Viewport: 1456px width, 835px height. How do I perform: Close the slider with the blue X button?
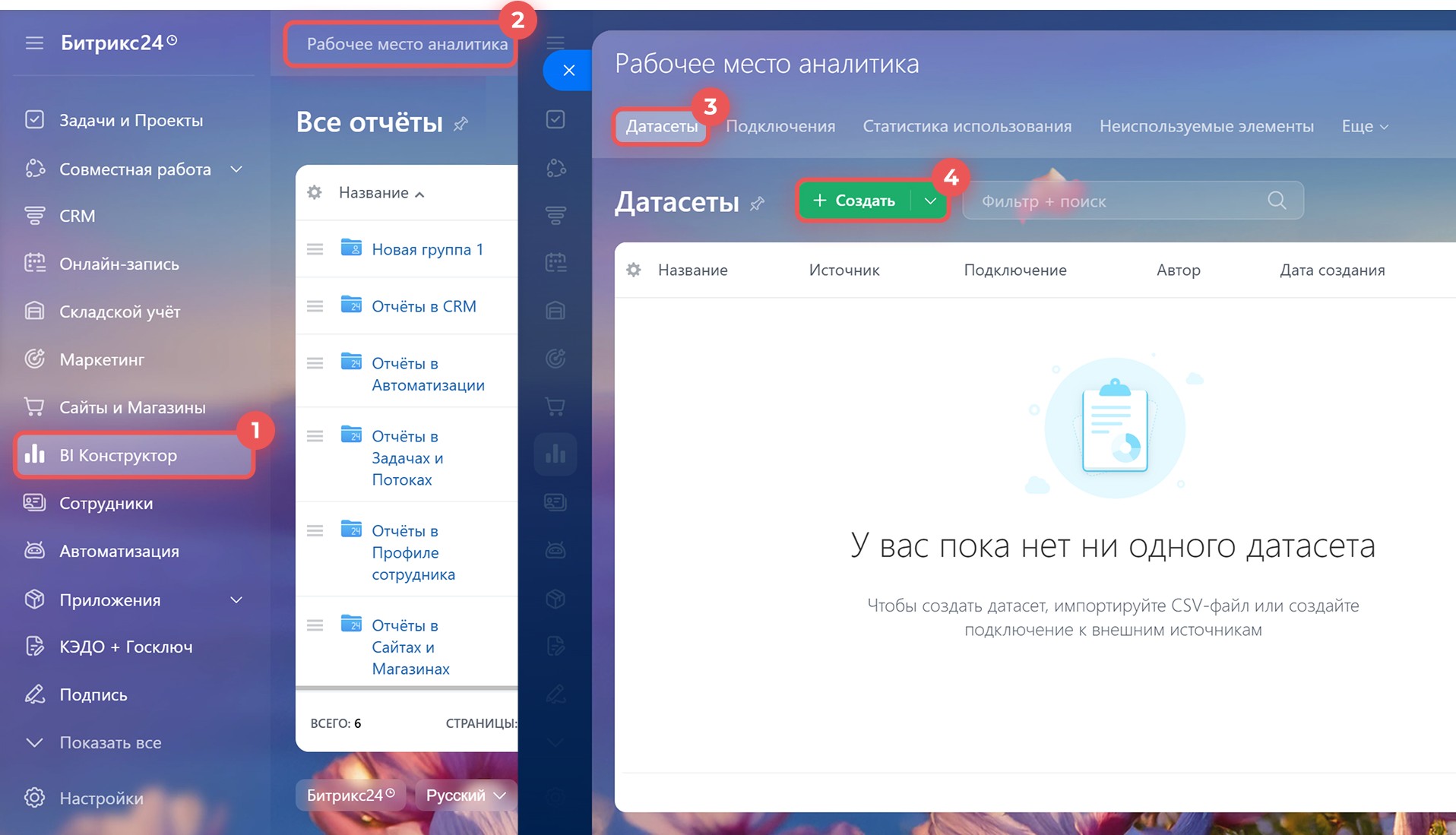click(x=568, y=71)
